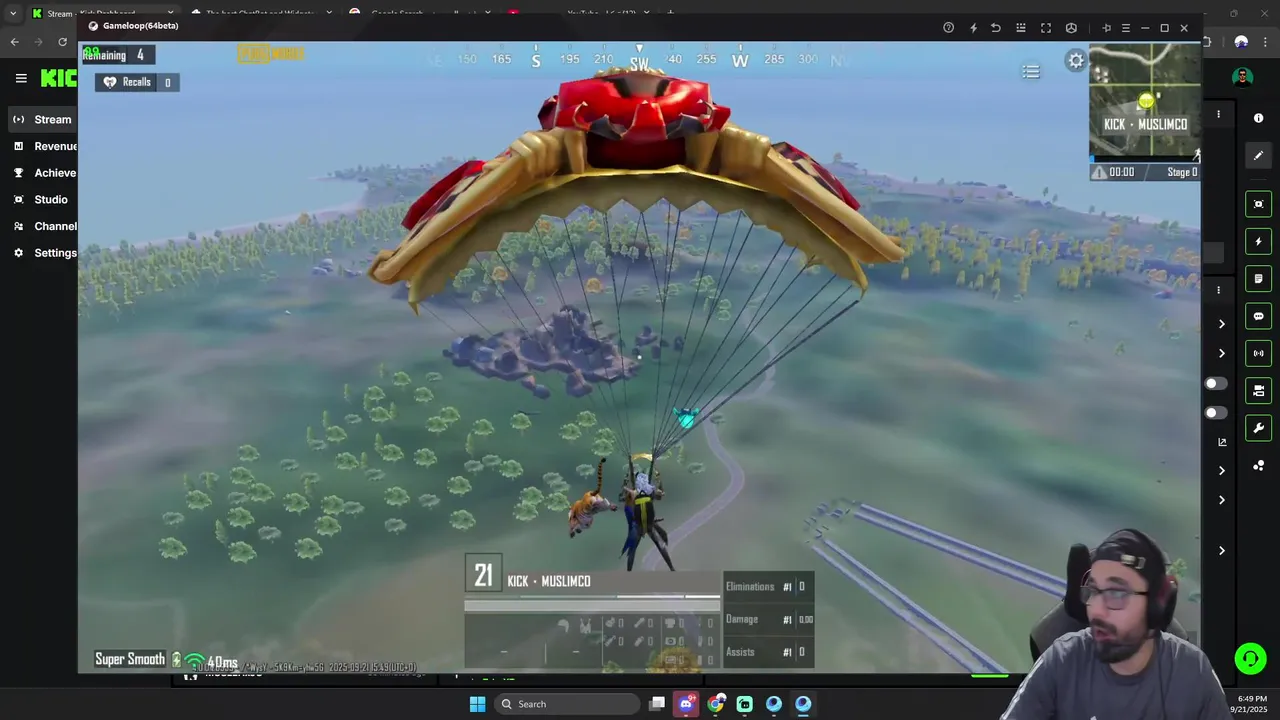Screen dimensions: 1280x720
Task: Open the Achievements section in Kick sidebar
Action: 42,173
